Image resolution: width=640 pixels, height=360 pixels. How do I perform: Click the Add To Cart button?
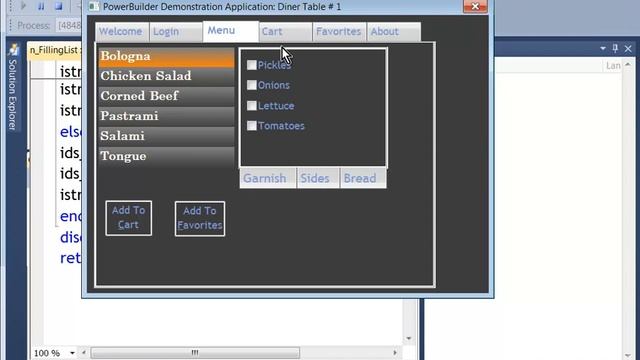(129, 218)
